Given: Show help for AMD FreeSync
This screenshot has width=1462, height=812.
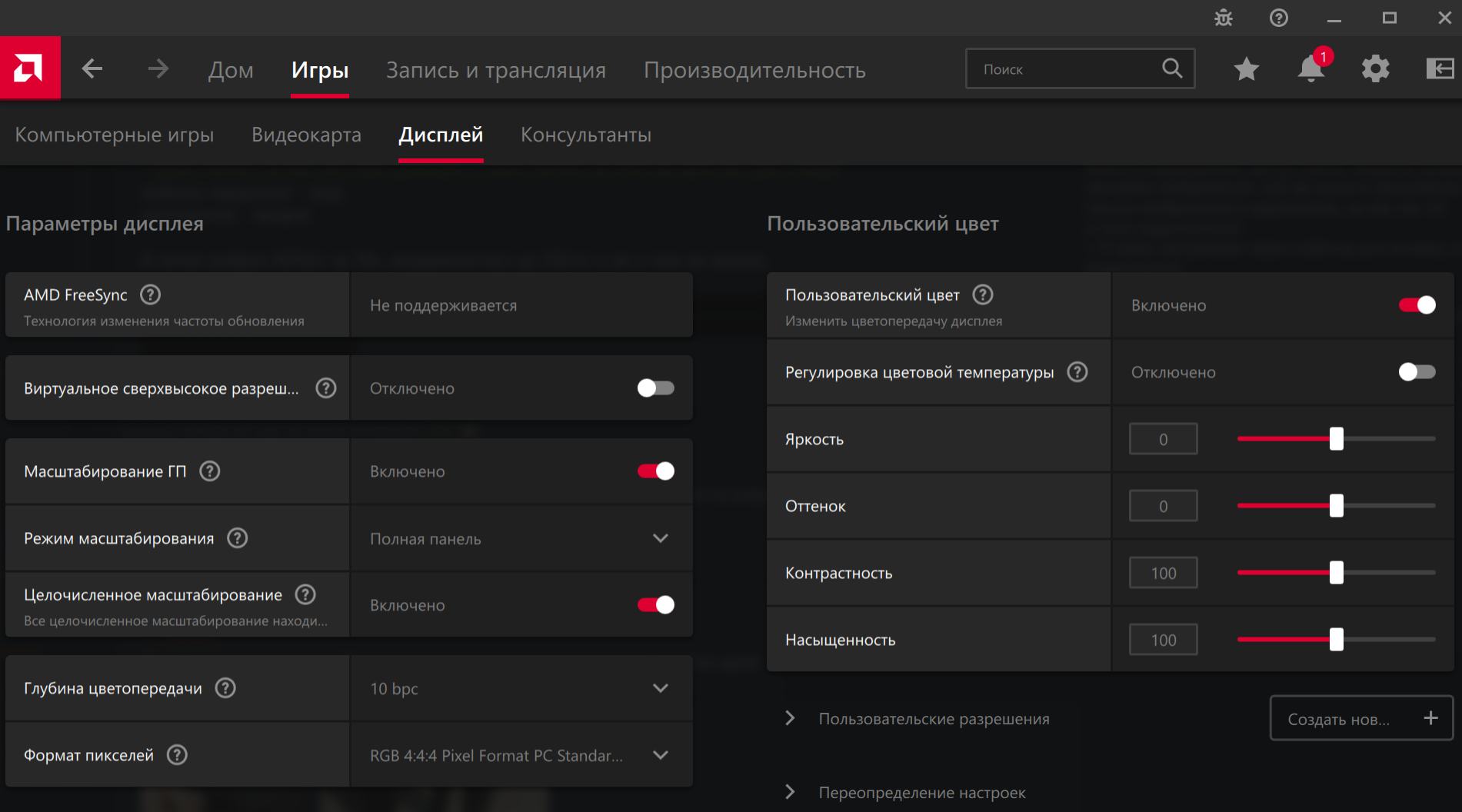Looking at the screenshot, I should tap(151, 295).
